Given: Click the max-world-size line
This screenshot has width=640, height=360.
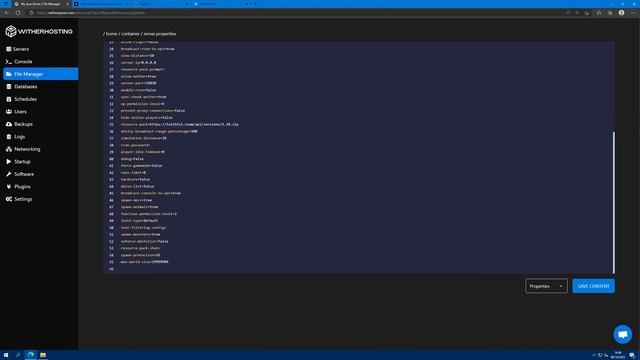Looking at the screenshot, I should [x=144, y=262].
